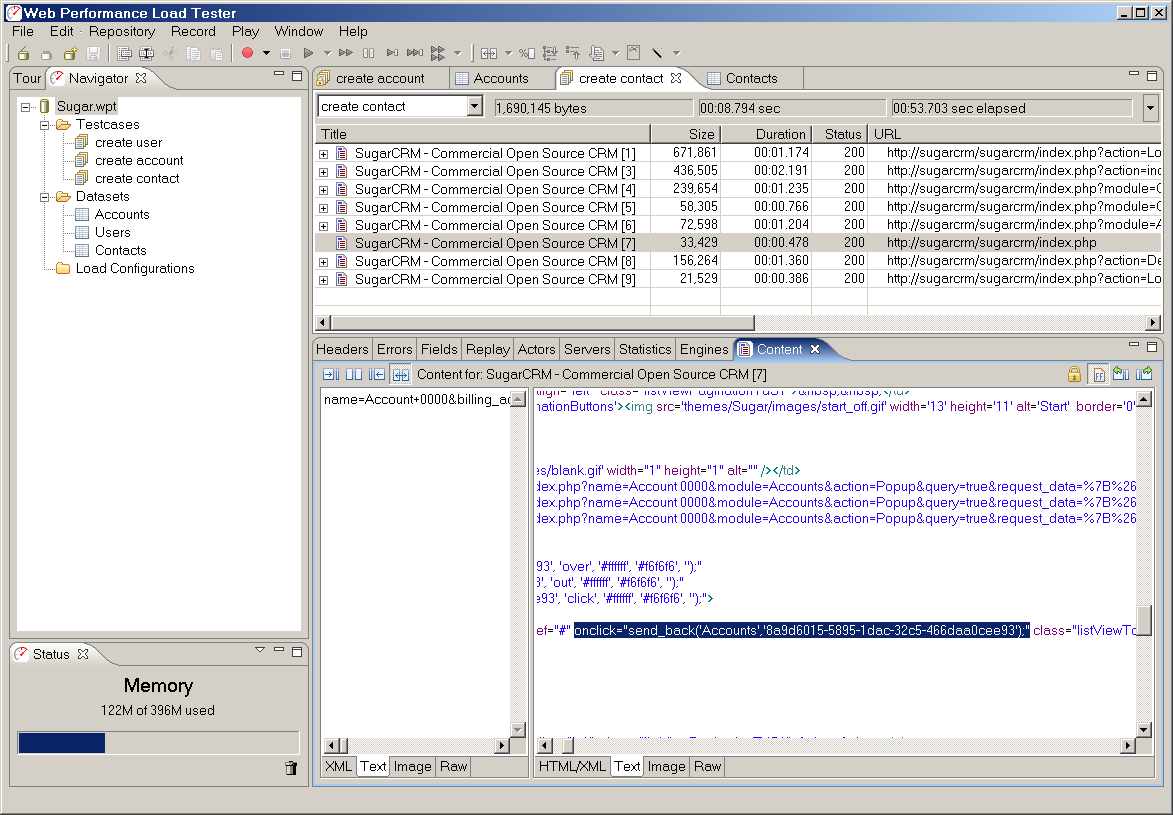Select the Users dataset in Navigator

pos(112,233)
